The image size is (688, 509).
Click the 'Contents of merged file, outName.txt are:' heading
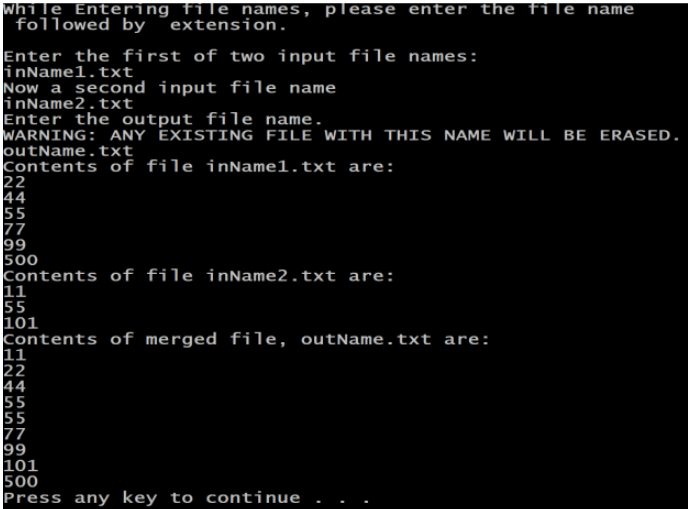247,339
